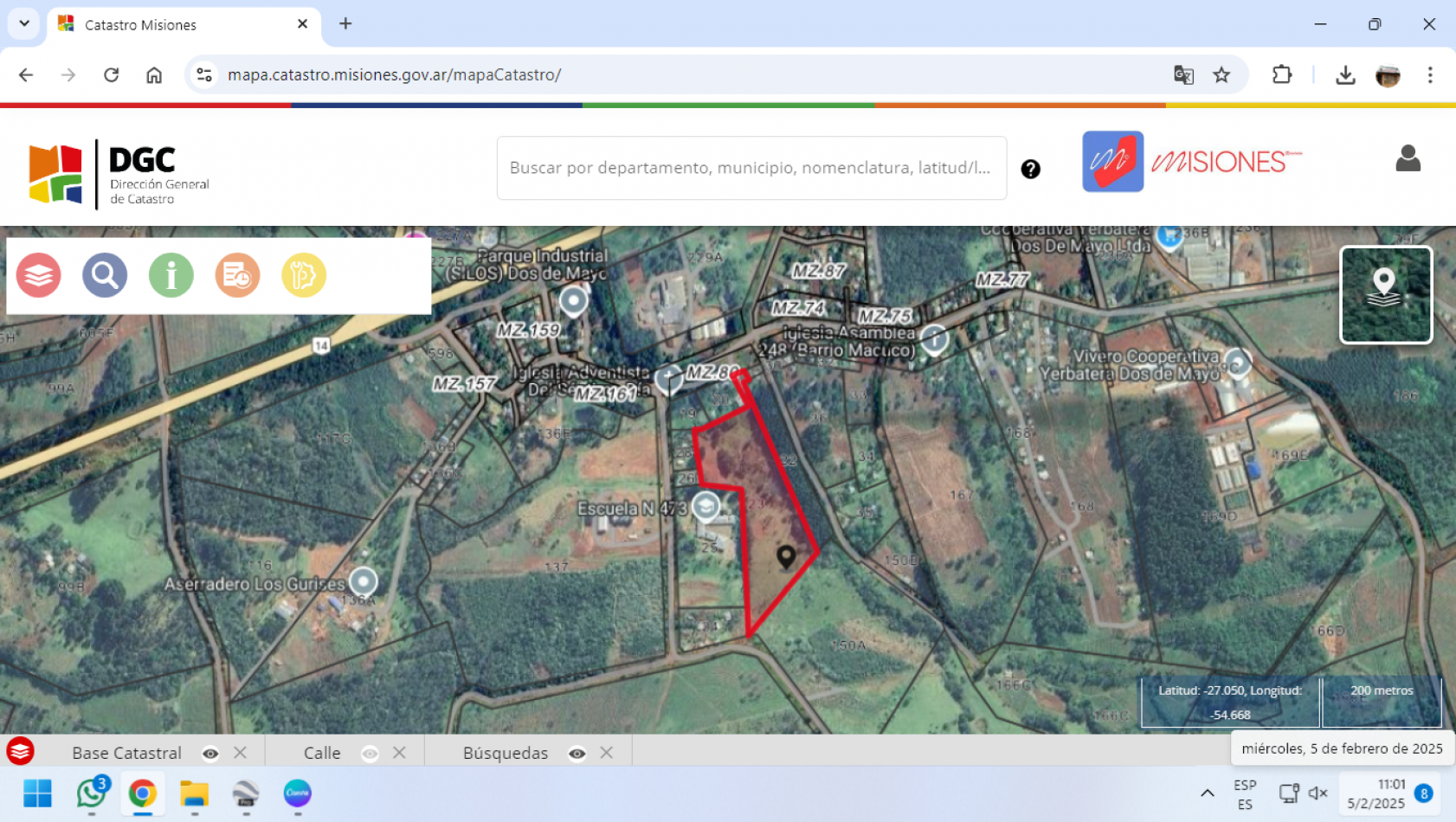The height and width of the screenshot is (822, 1456).
Task: Expand the tab search dropdown
Action: (24, 23)
